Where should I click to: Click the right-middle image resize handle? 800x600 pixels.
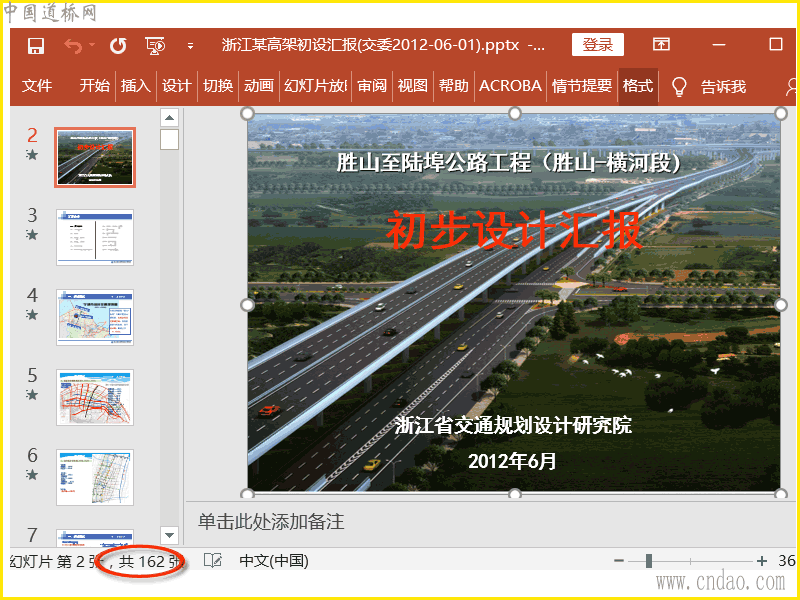click(x=781, y=305)
